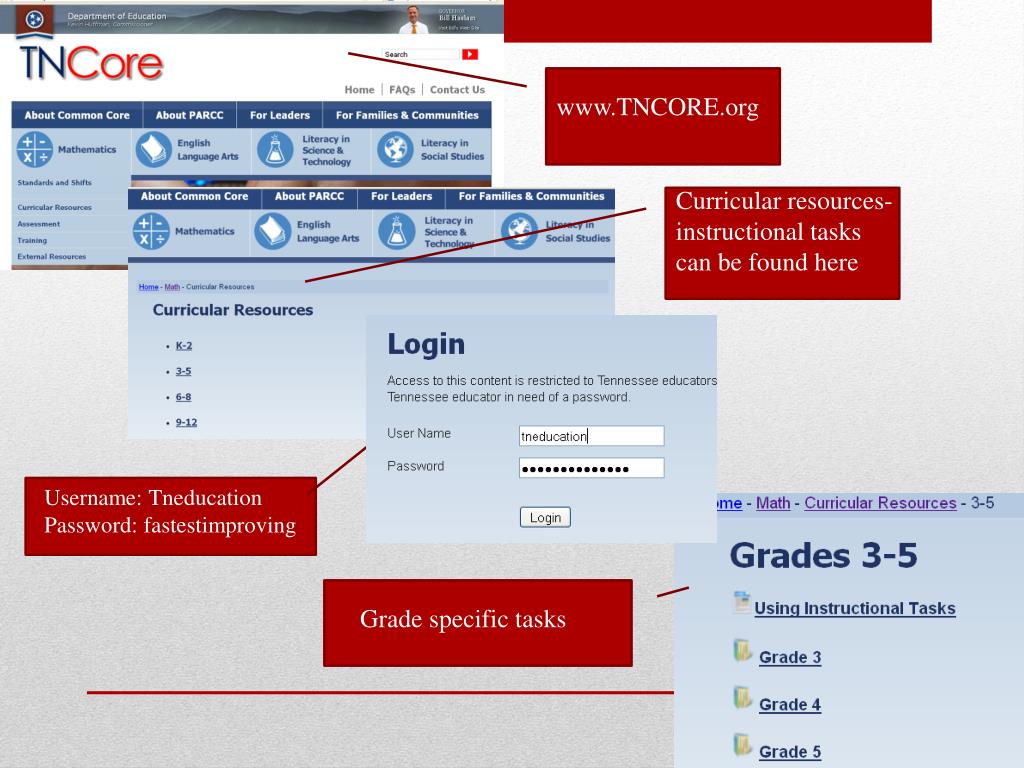This screenshot has width=1024, height=768.
Task: Click the Grade 3 folder icon
Action: tap(743, 651)
